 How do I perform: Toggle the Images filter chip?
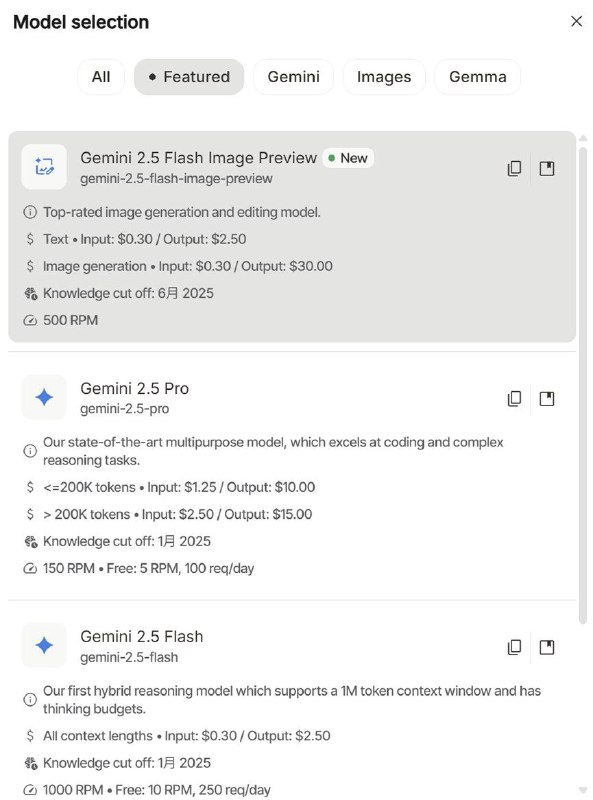tap(384, 76)
